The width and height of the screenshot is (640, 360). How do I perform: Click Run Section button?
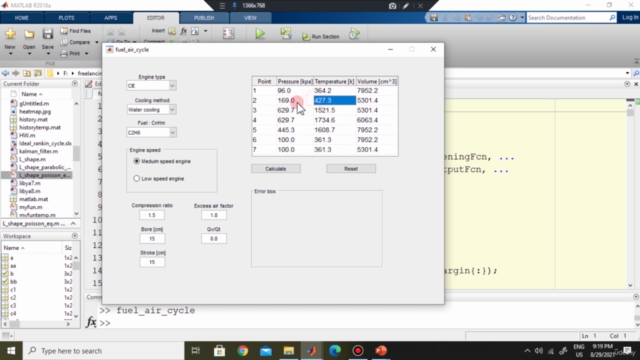pos(321,37)
